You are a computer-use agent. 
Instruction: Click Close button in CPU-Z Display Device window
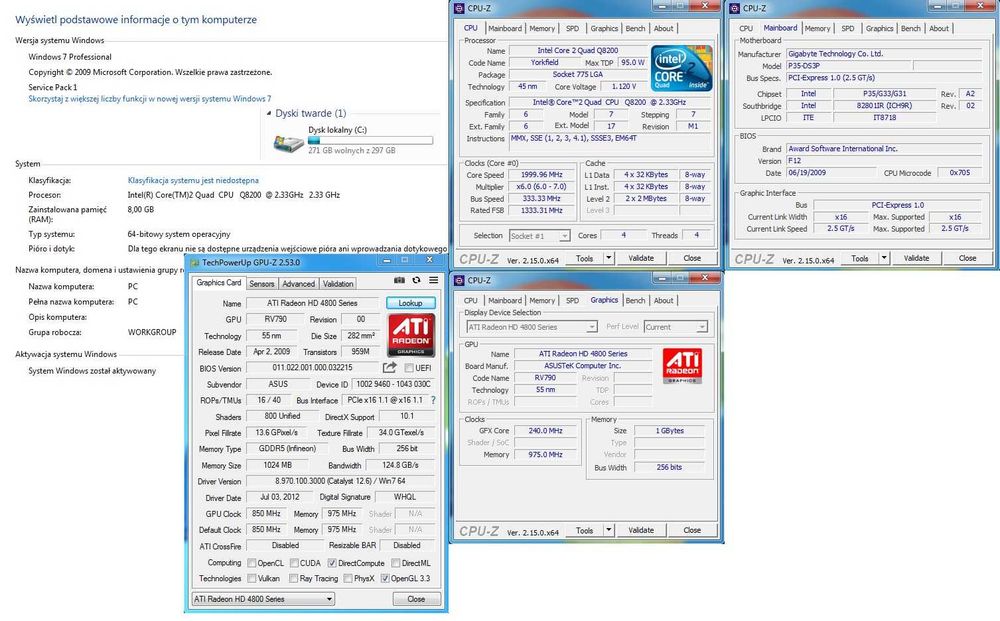coord(692,530)
